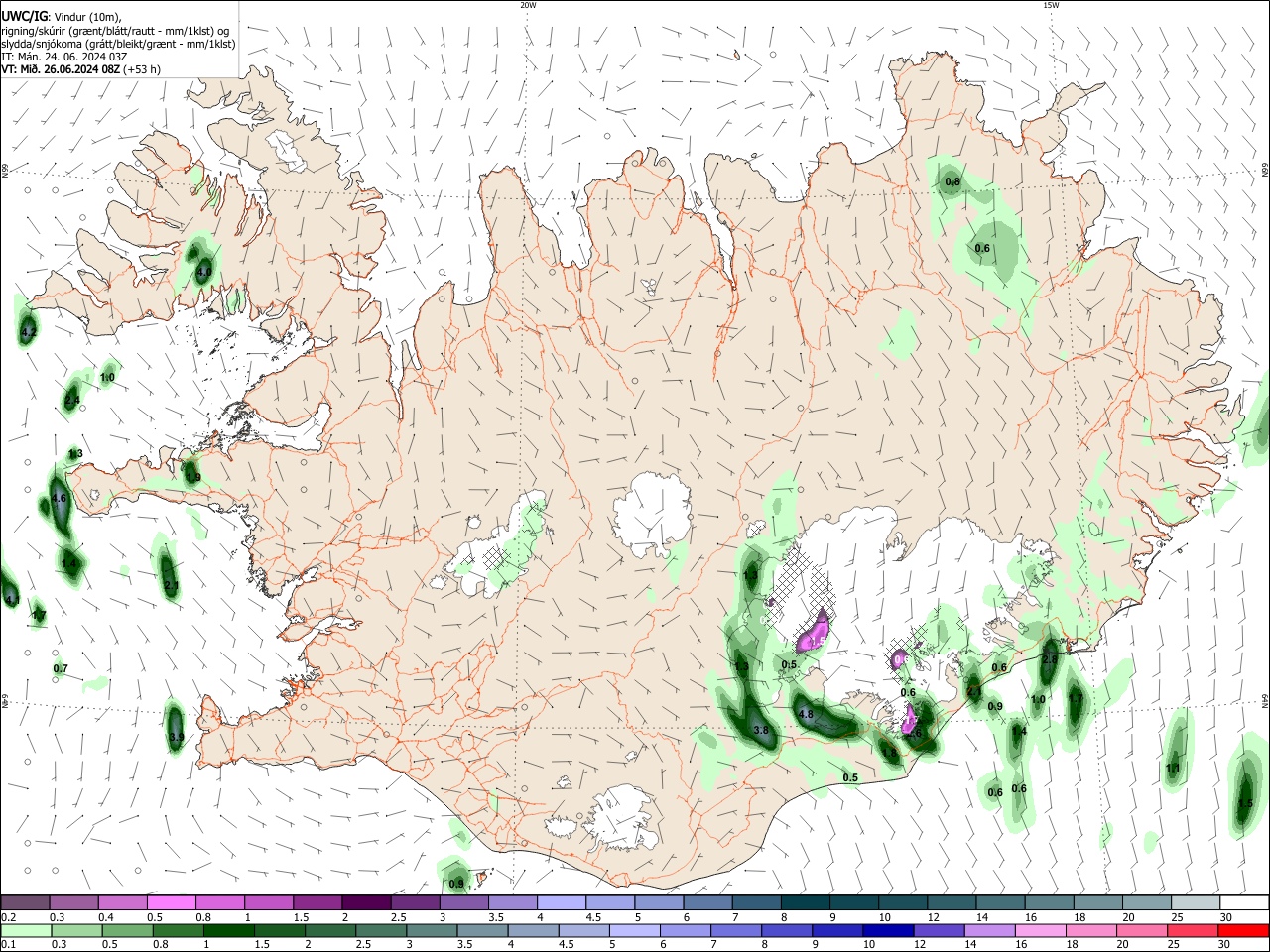Viewport: 1270px width, 952px height.
Task: Click the 0.1 label on the rain scale
Action: tap(8, 944)
